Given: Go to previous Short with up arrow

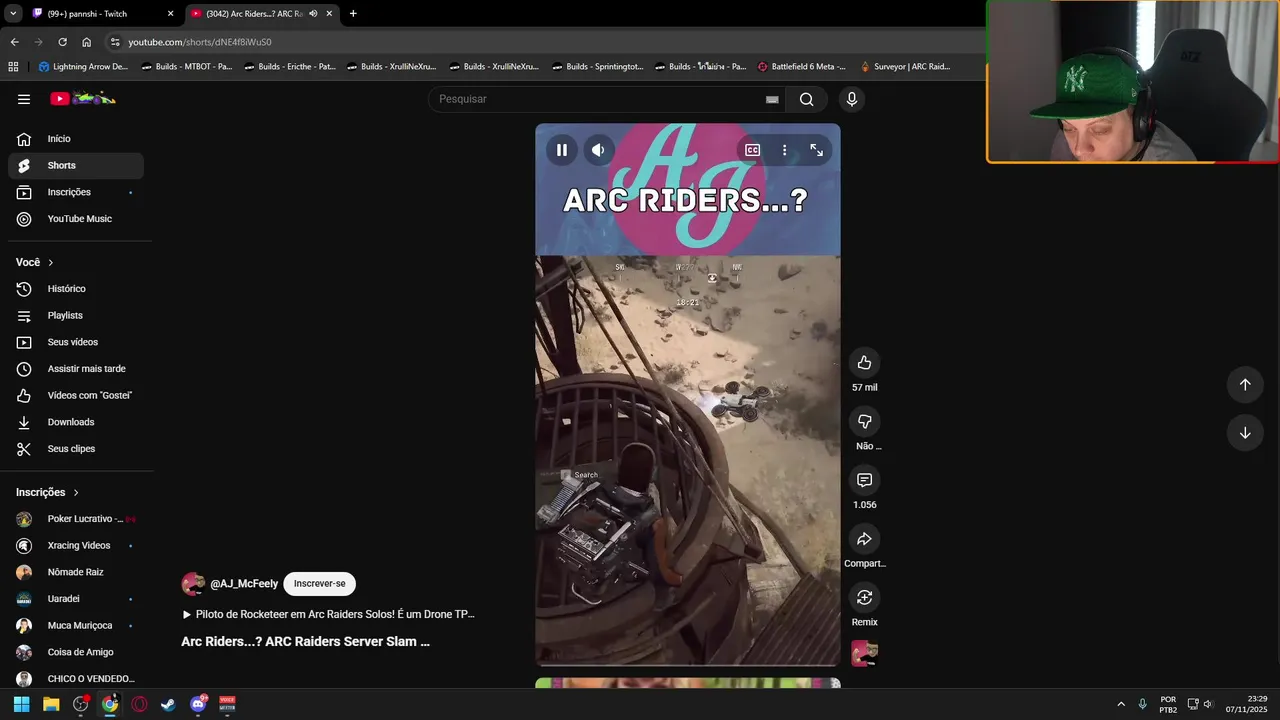Looking at the screenshot, I should [x=1245, y=385].
